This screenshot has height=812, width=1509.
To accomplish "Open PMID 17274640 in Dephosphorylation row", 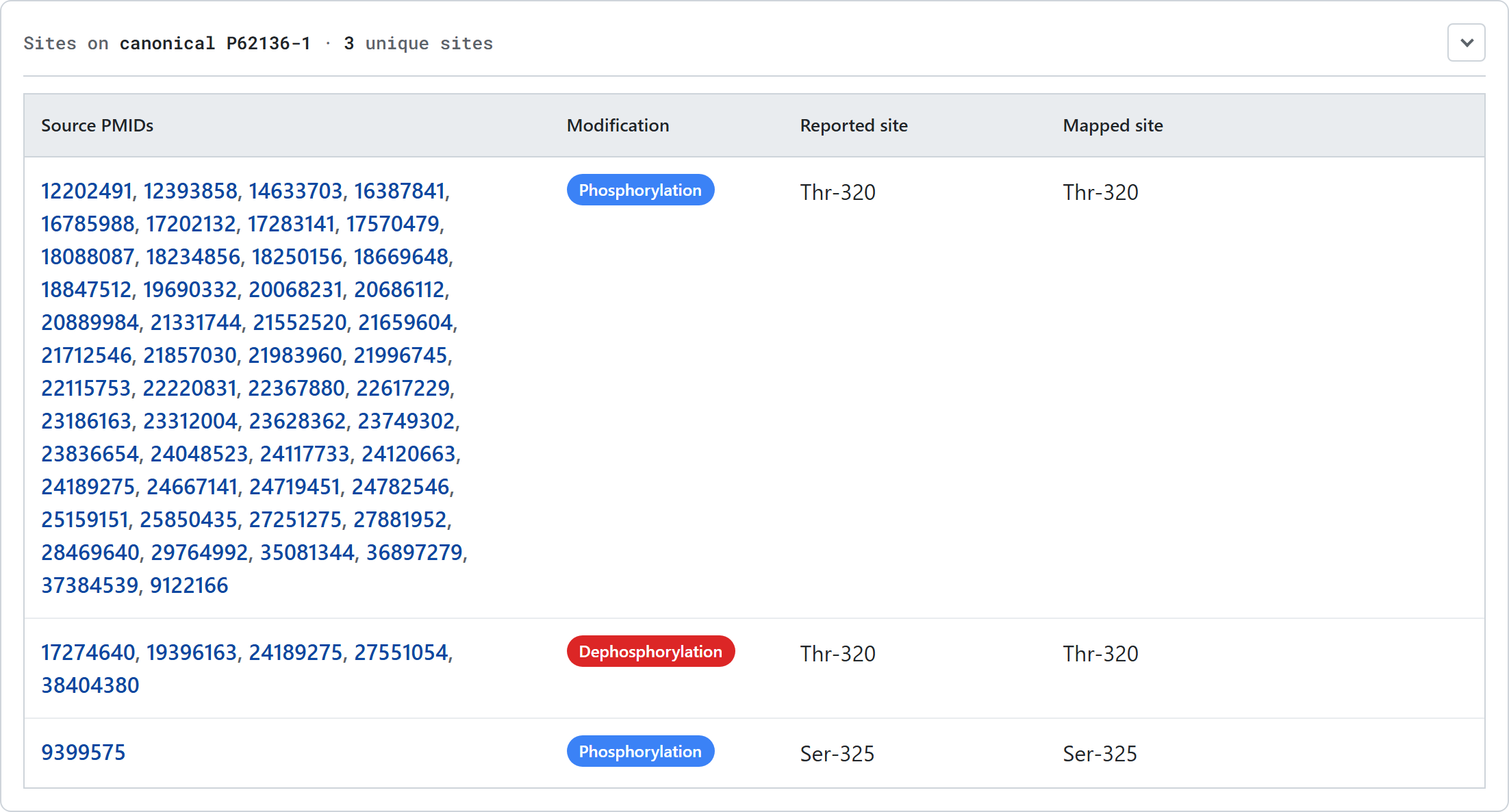I will (x=88, y=652).
